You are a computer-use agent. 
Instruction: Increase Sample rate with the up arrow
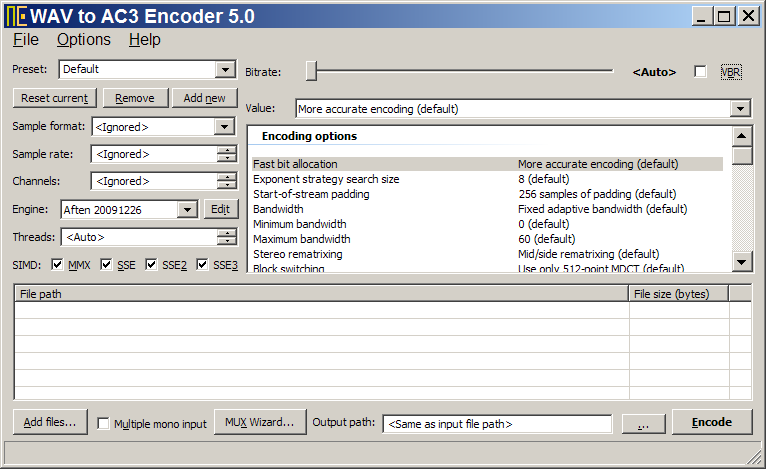[227, 150]
